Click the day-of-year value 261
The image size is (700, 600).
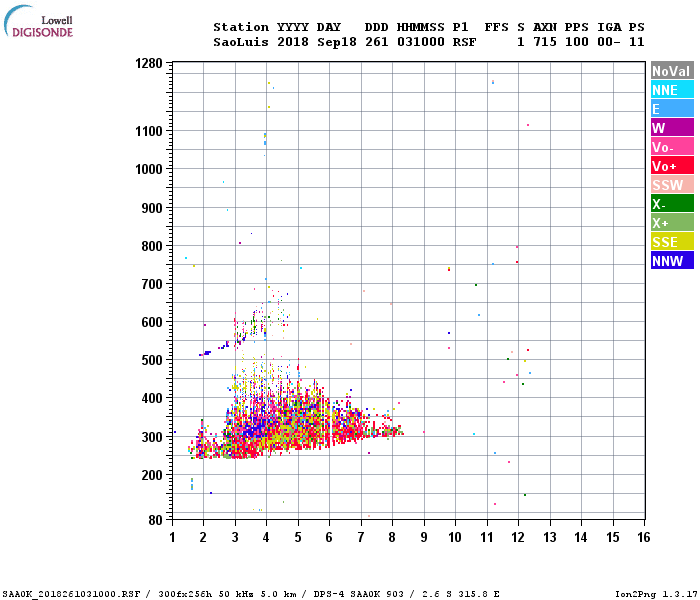[376, 42]
